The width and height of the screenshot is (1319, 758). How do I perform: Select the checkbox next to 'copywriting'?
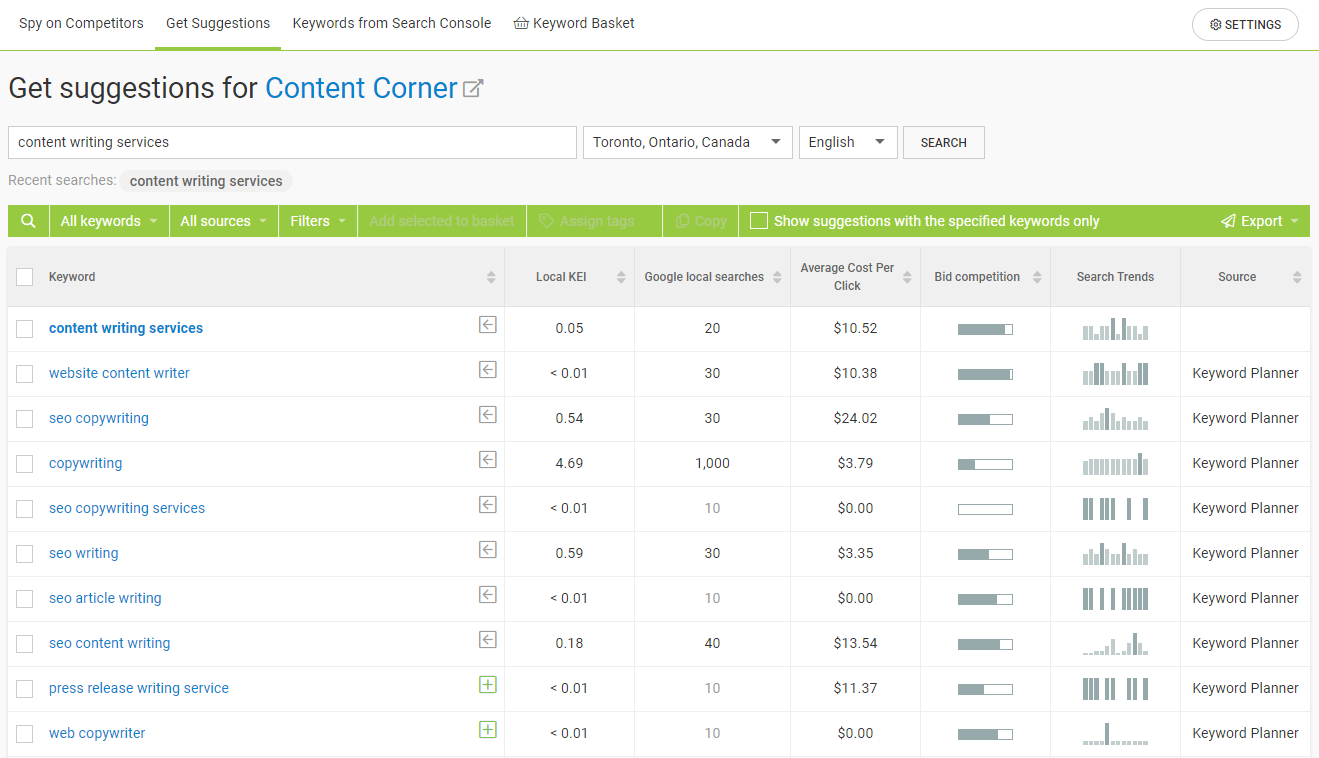(x=25, y=462)
